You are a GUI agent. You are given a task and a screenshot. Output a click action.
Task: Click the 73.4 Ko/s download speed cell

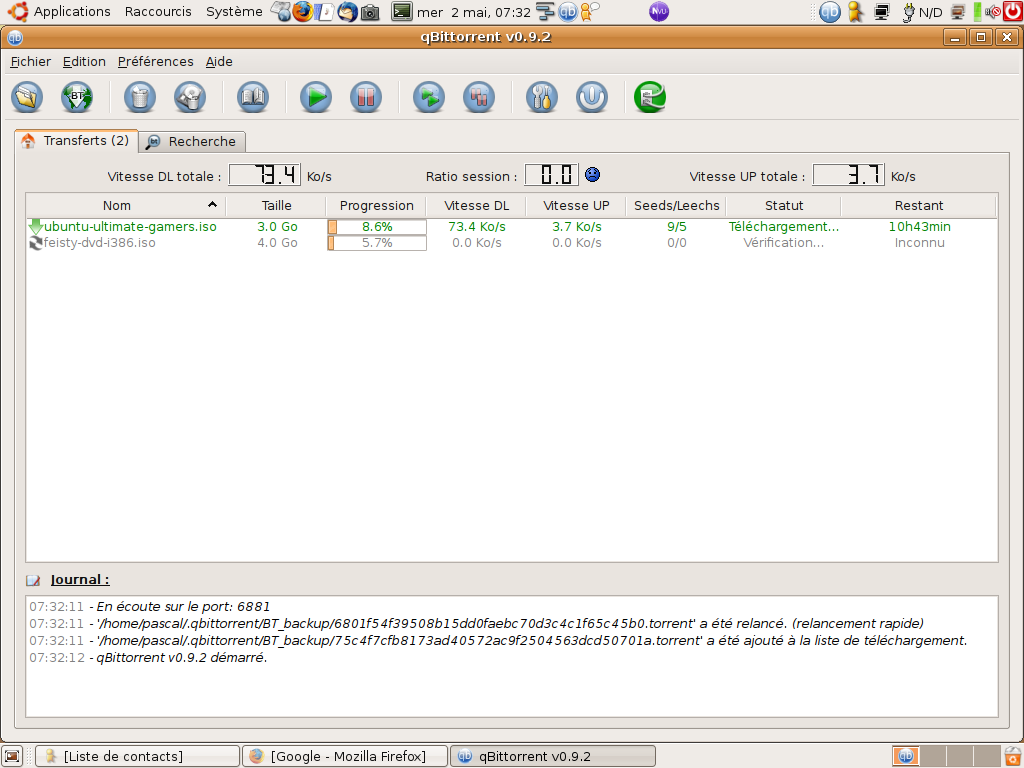pos(477,227)
